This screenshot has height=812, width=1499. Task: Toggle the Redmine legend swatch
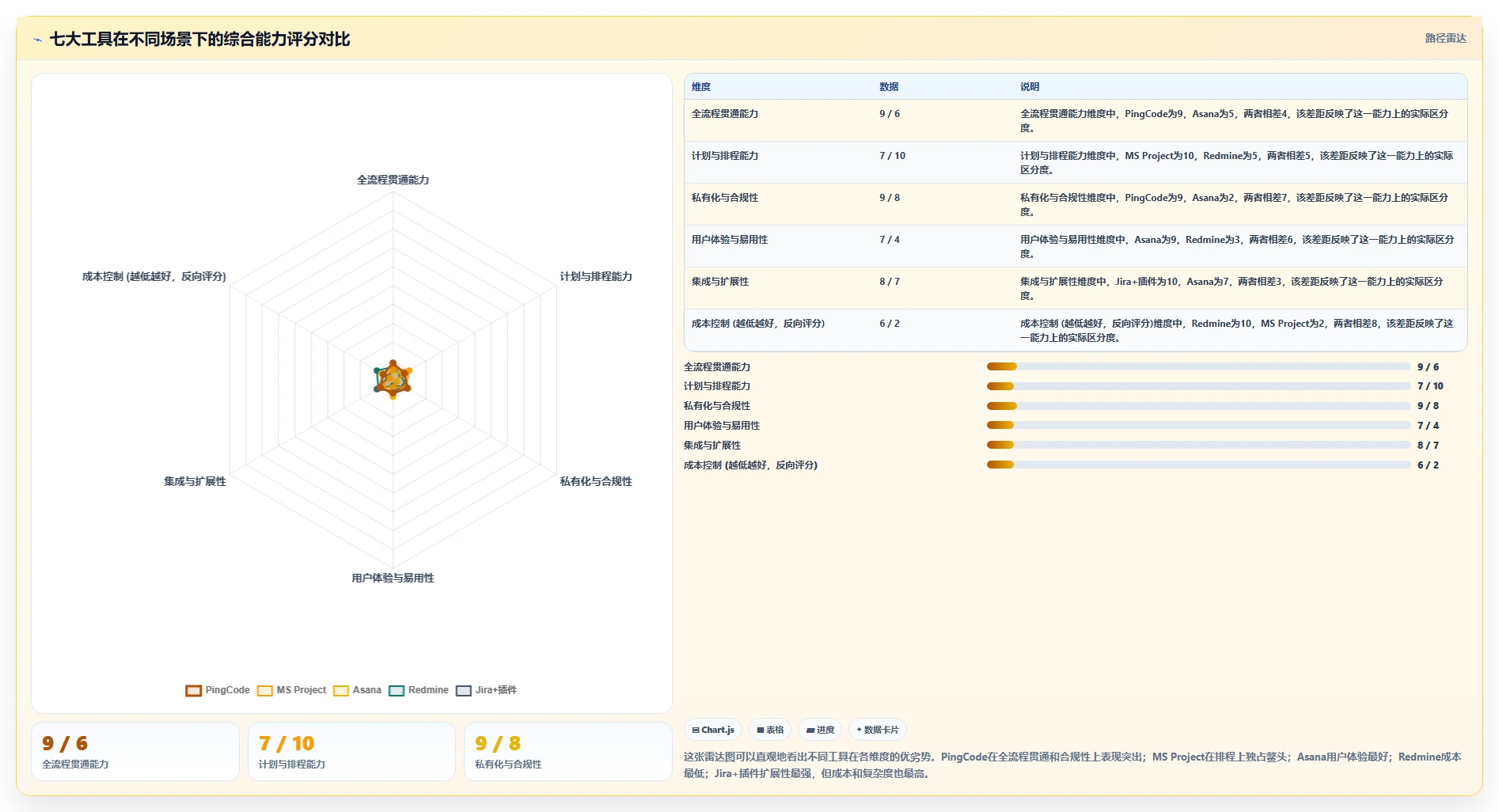coord(397,691)
